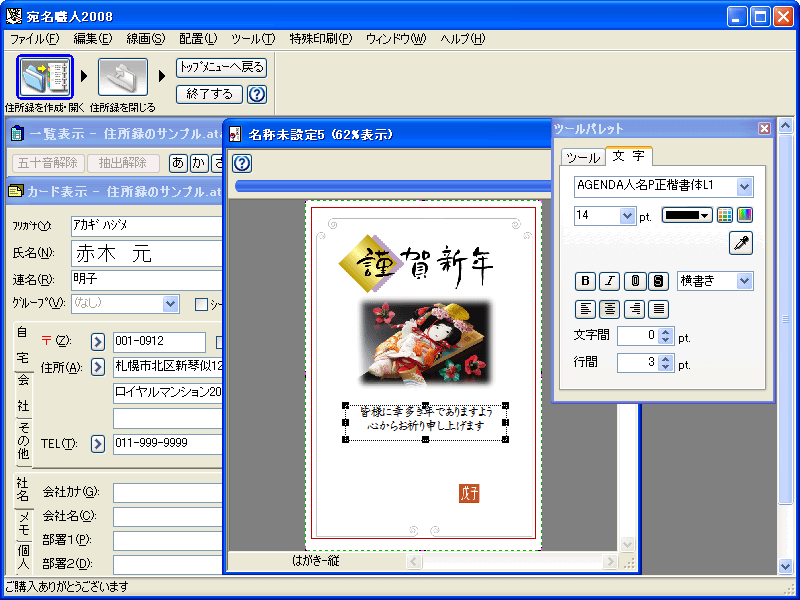Toggle italic text formatting

[610, 281]
